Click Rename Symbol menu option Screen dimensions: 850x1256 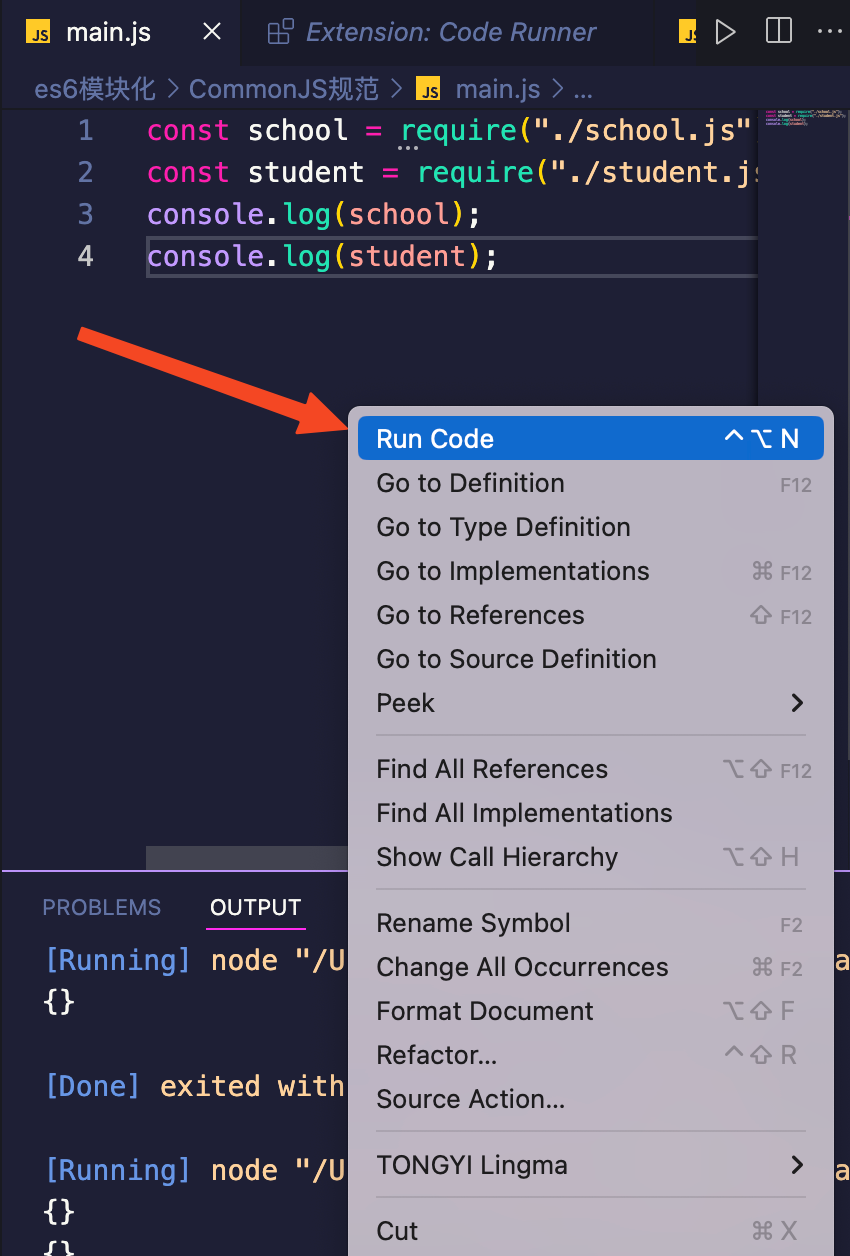click(x=473, y=923)
